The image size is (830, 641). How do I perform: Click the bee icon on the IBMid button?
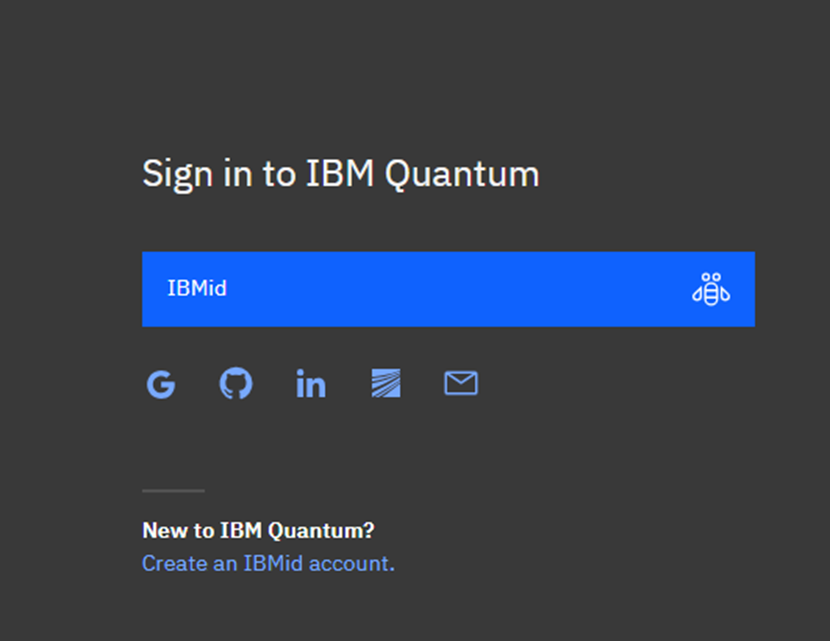point(710,289)
